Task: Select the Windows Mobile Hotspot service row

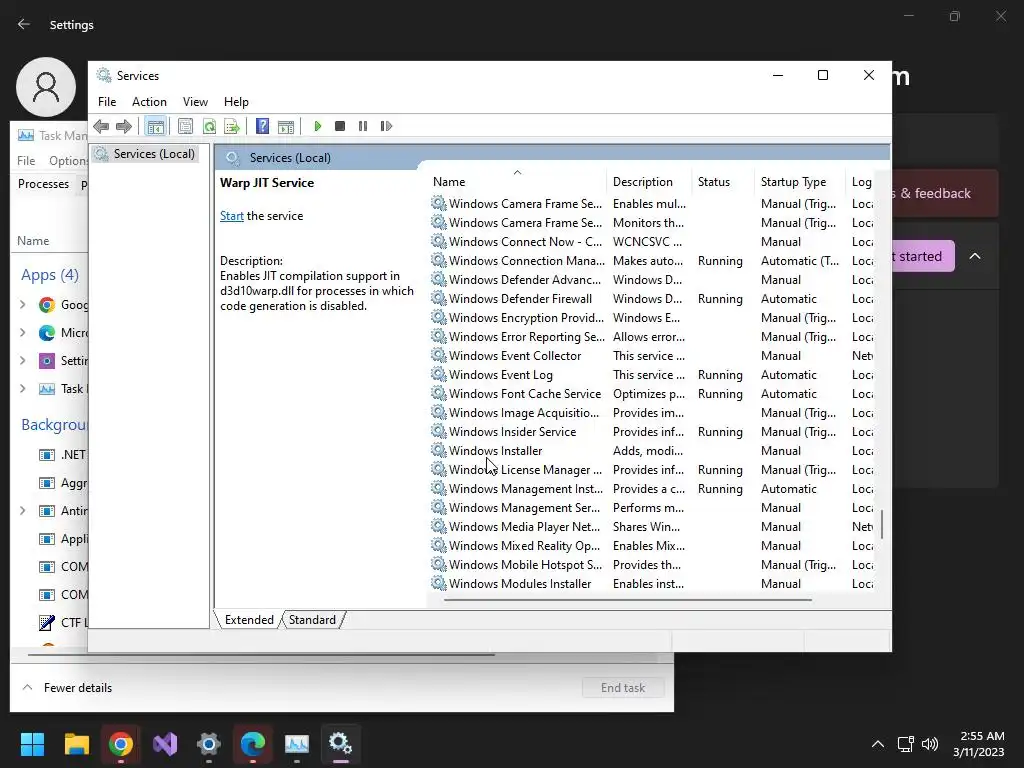Action: pyautogui.click(x=651, y=565)
